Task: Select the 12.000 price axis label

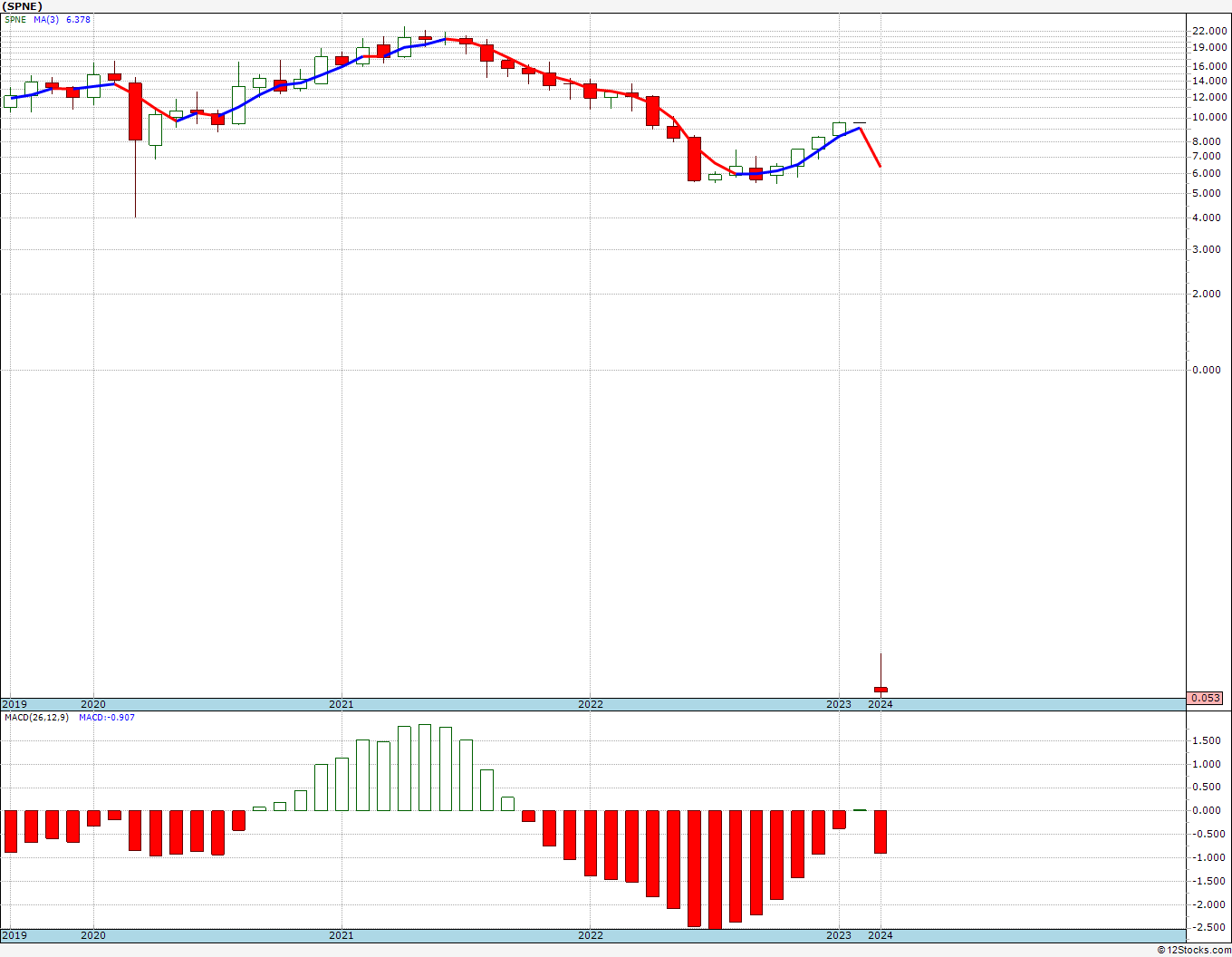Action: click(x=1210, y=97)
